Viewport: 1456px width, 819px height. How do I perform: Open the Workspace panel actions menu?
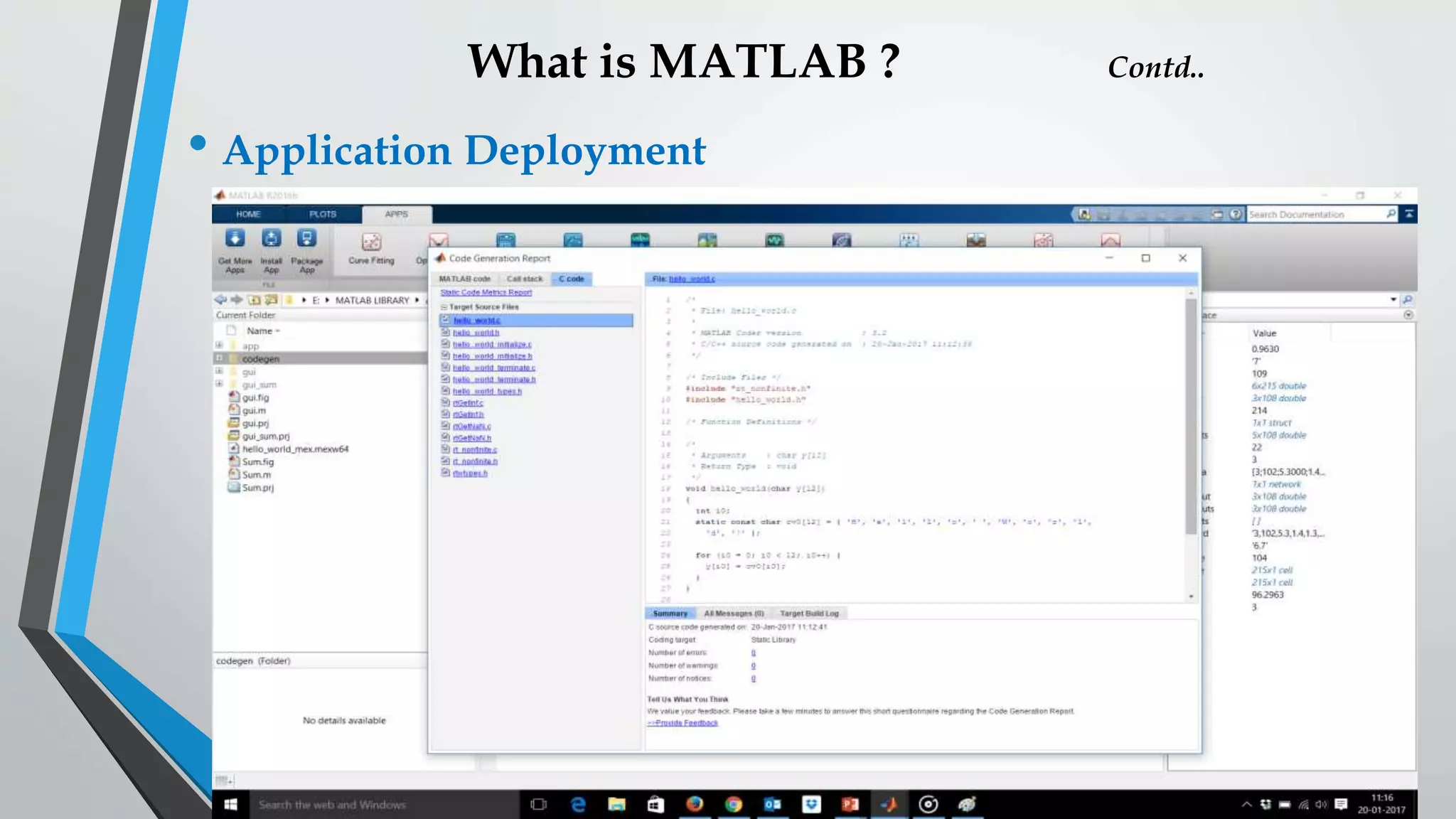[x=1408, y=315]
